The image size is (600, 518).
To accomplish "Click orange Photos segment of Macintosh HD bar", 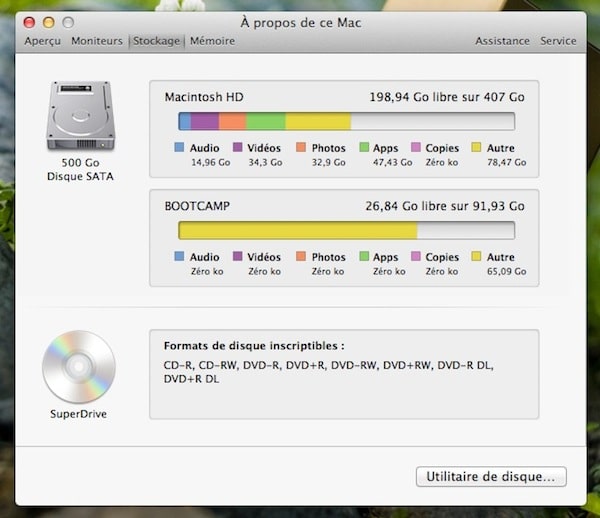I will pyautogui.click(x=232, y=121).
